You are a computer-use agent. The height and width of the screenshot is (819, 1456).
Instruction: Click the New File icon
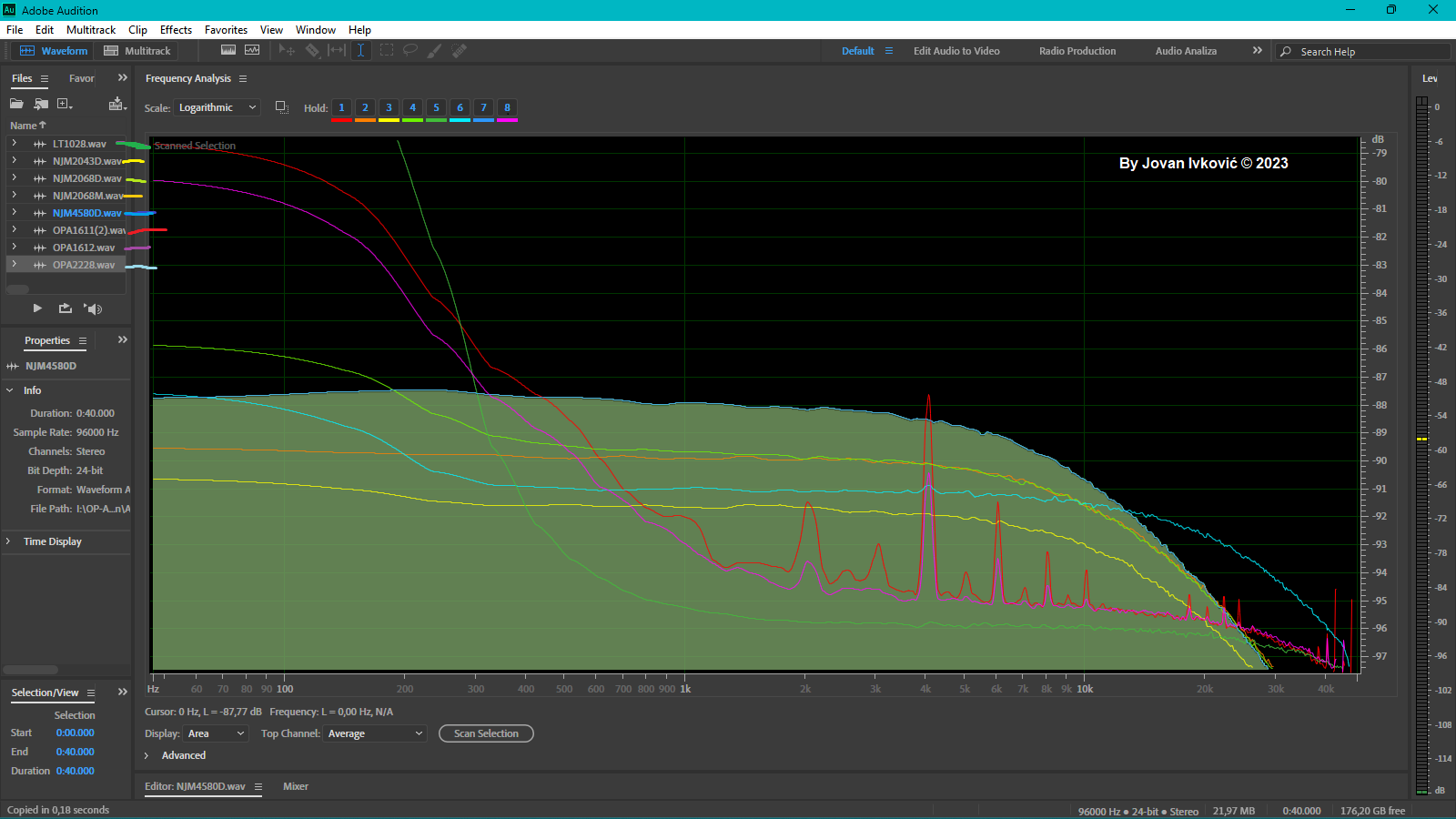(65, 104)
